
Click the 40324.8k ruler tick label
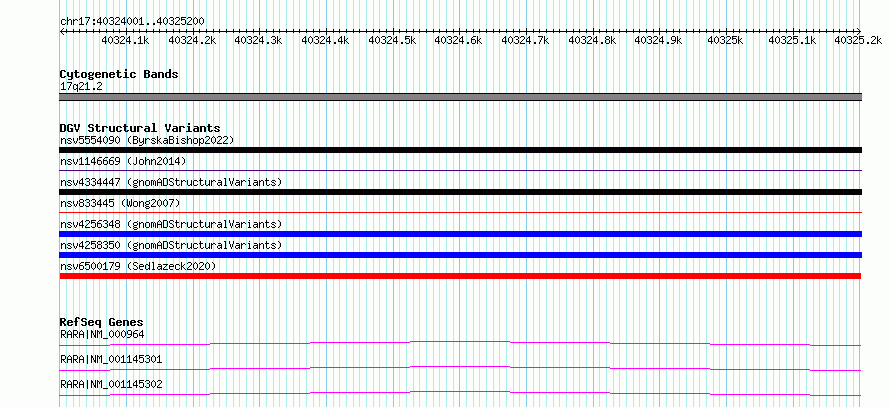pyautogui.click(x=593, y=40)
